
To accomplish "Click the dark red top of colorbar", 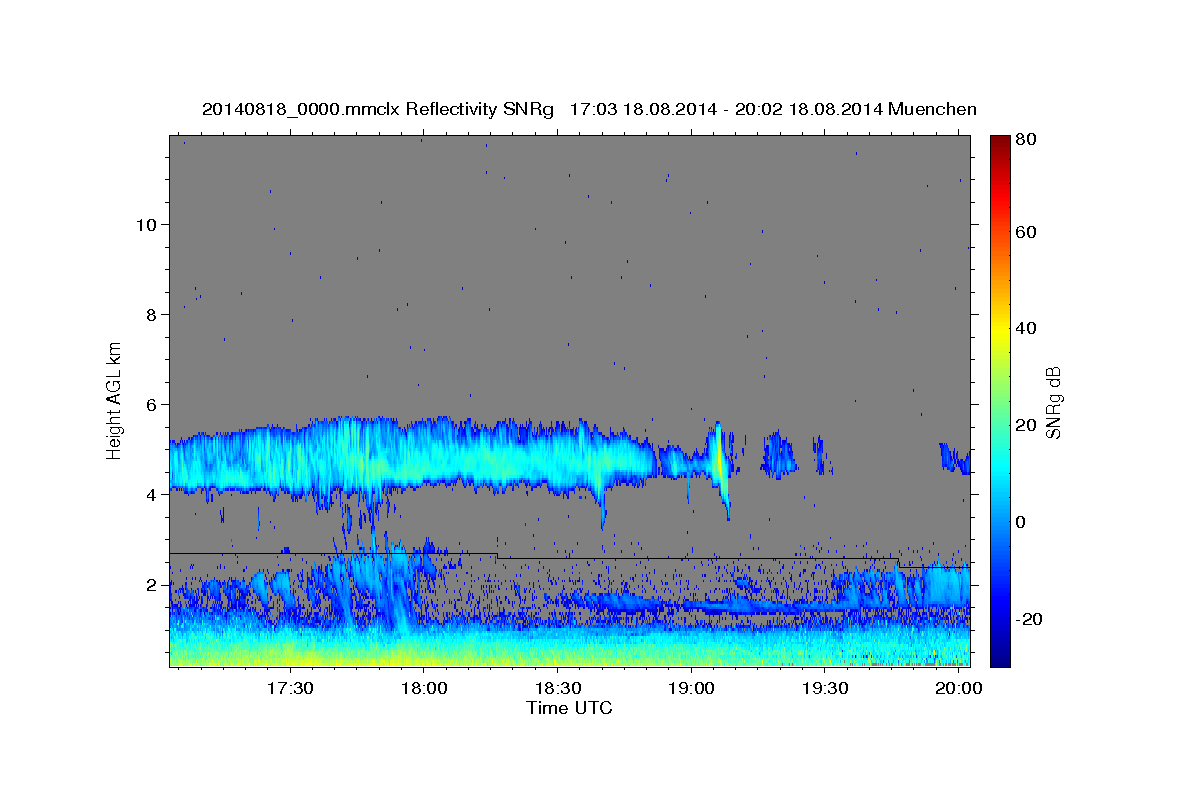I will (x=1000, y=142).
